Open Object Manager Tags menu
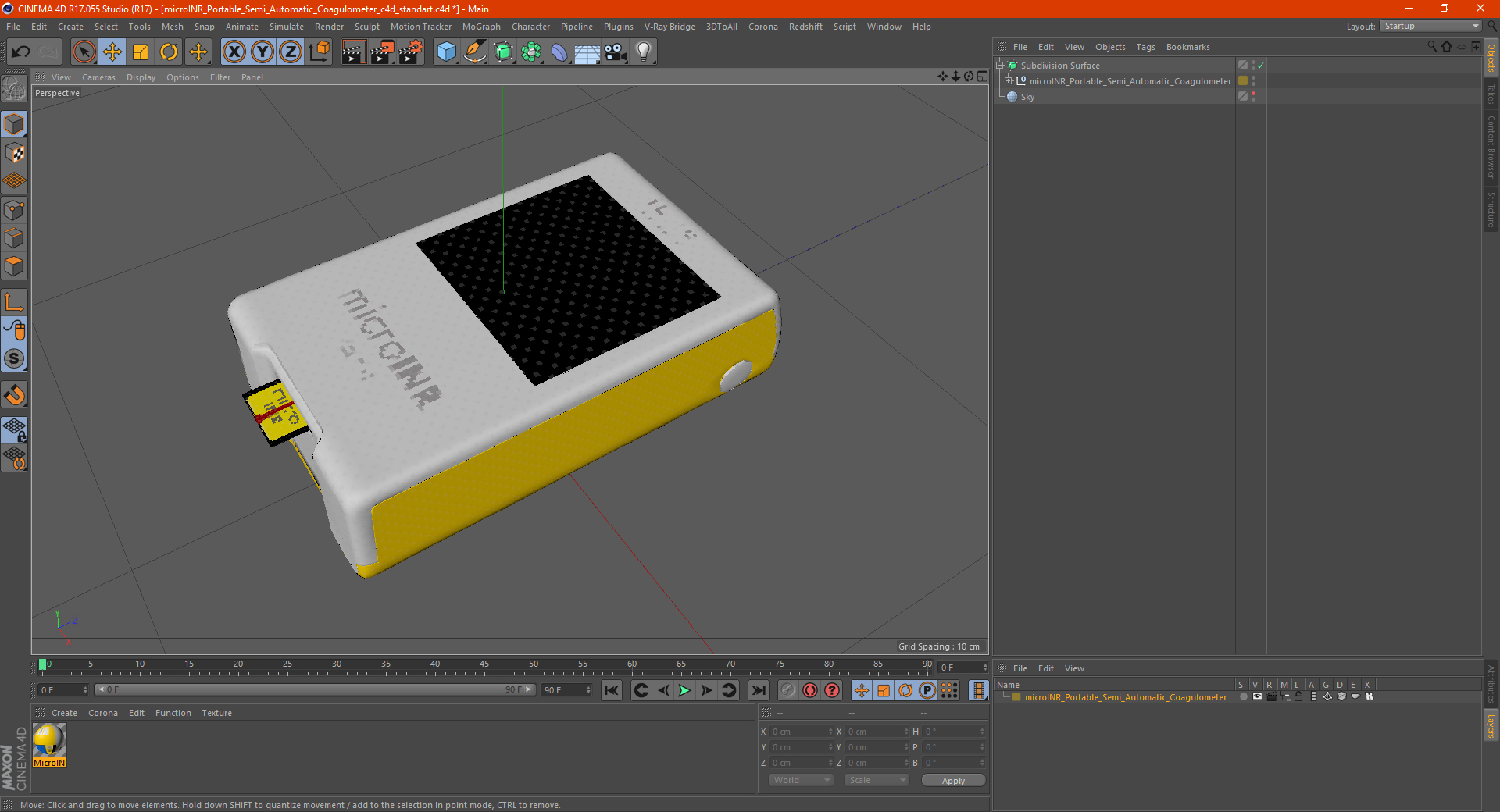This screenshot has width=1500, height=812. tap(1145, 47)
